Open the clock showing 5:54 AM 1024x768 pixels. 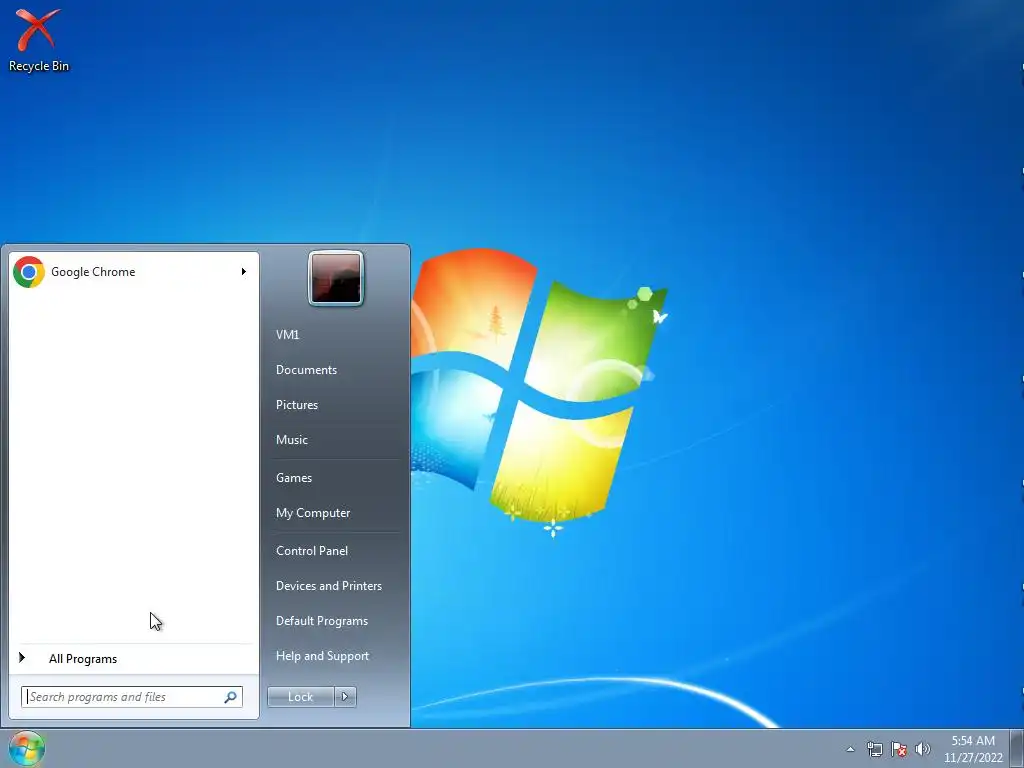pyautogui.click(x=973, y=749)
